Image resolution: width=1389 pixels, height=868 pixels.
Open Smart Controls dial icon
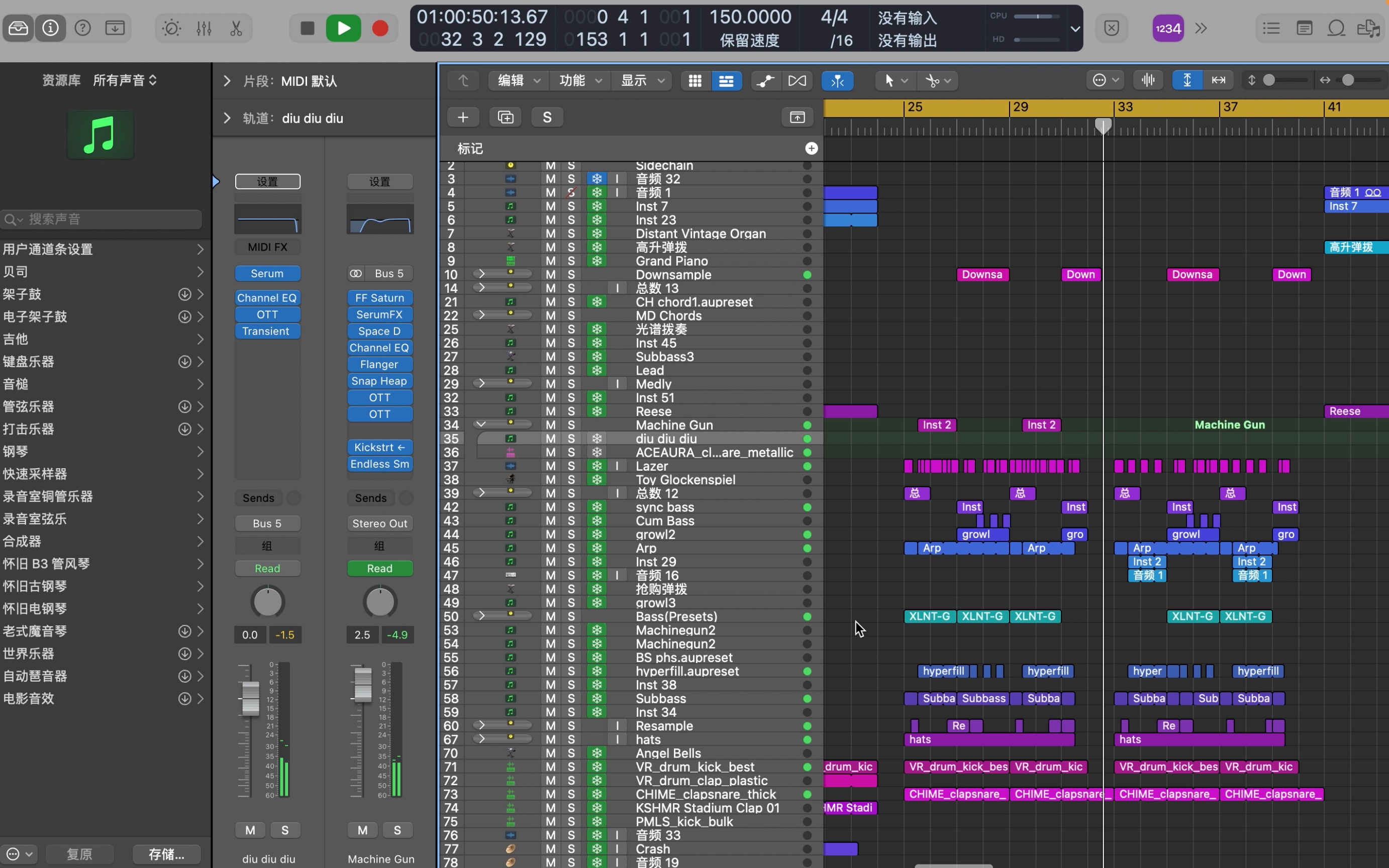[x=171, y=28]
